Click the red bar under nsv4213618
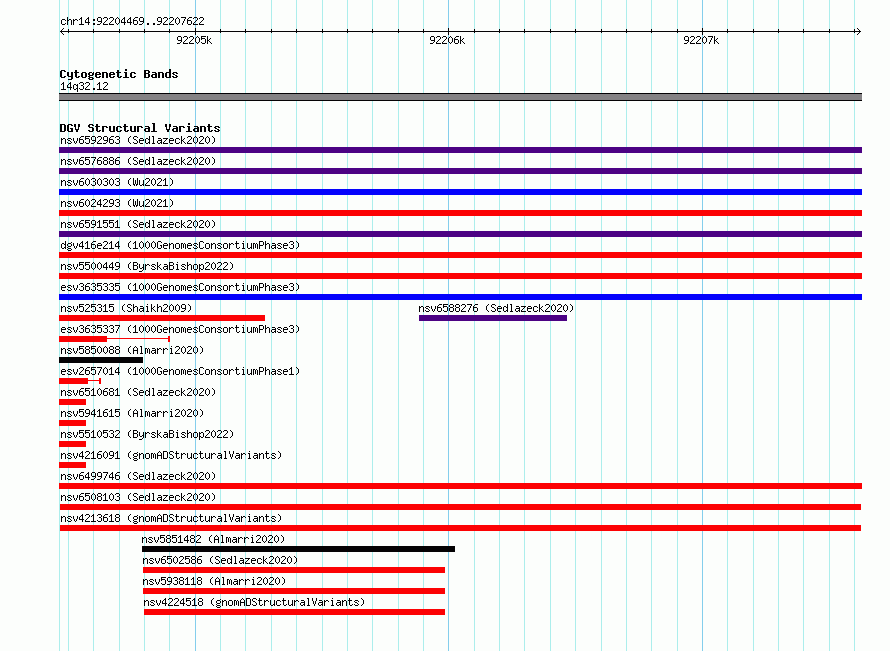Image resolution: width=890 pixels, height=651 pixels. [460, 528]
